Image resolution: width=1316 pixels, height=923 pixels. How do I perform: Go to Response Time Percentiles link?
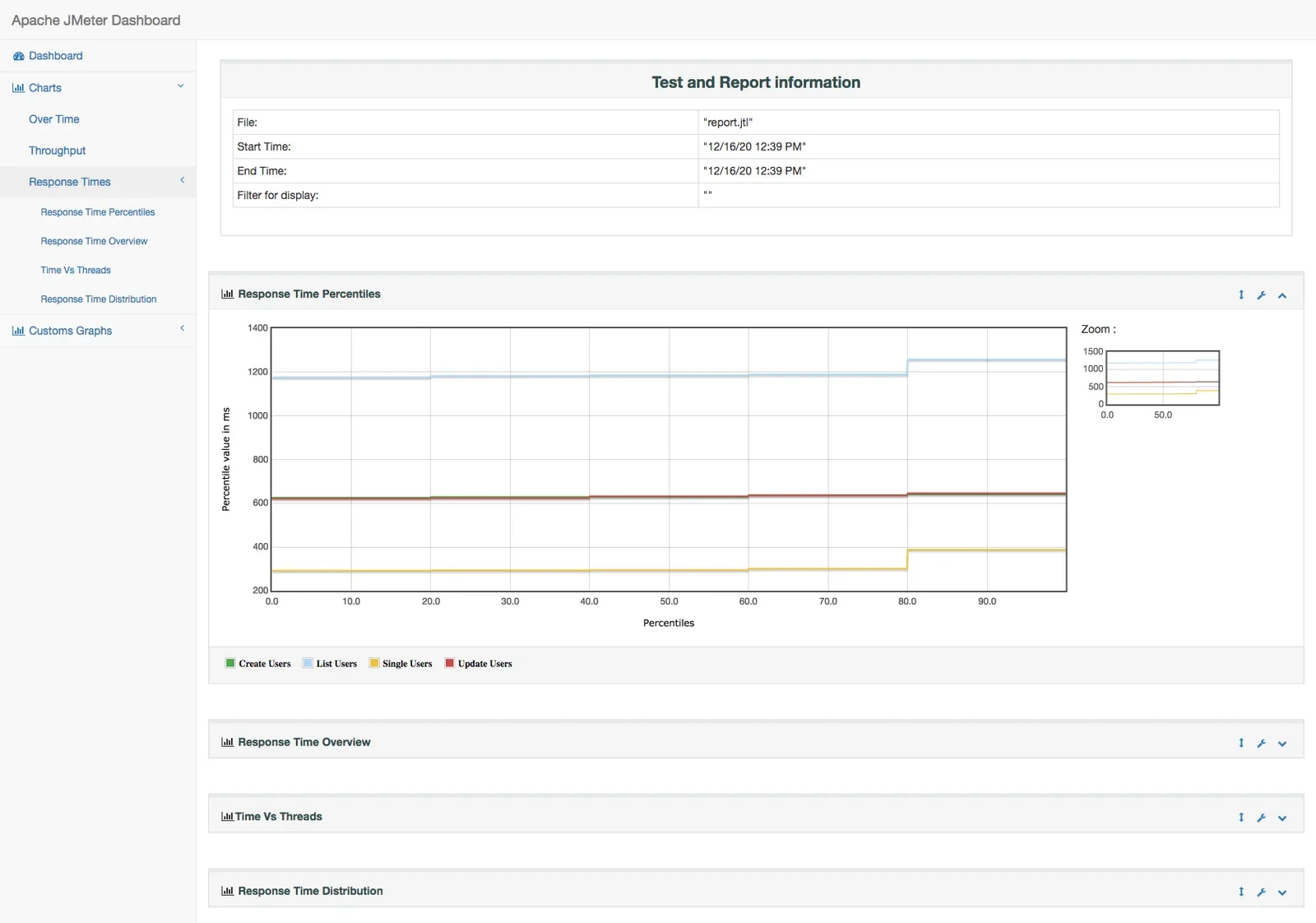[98, 212]
